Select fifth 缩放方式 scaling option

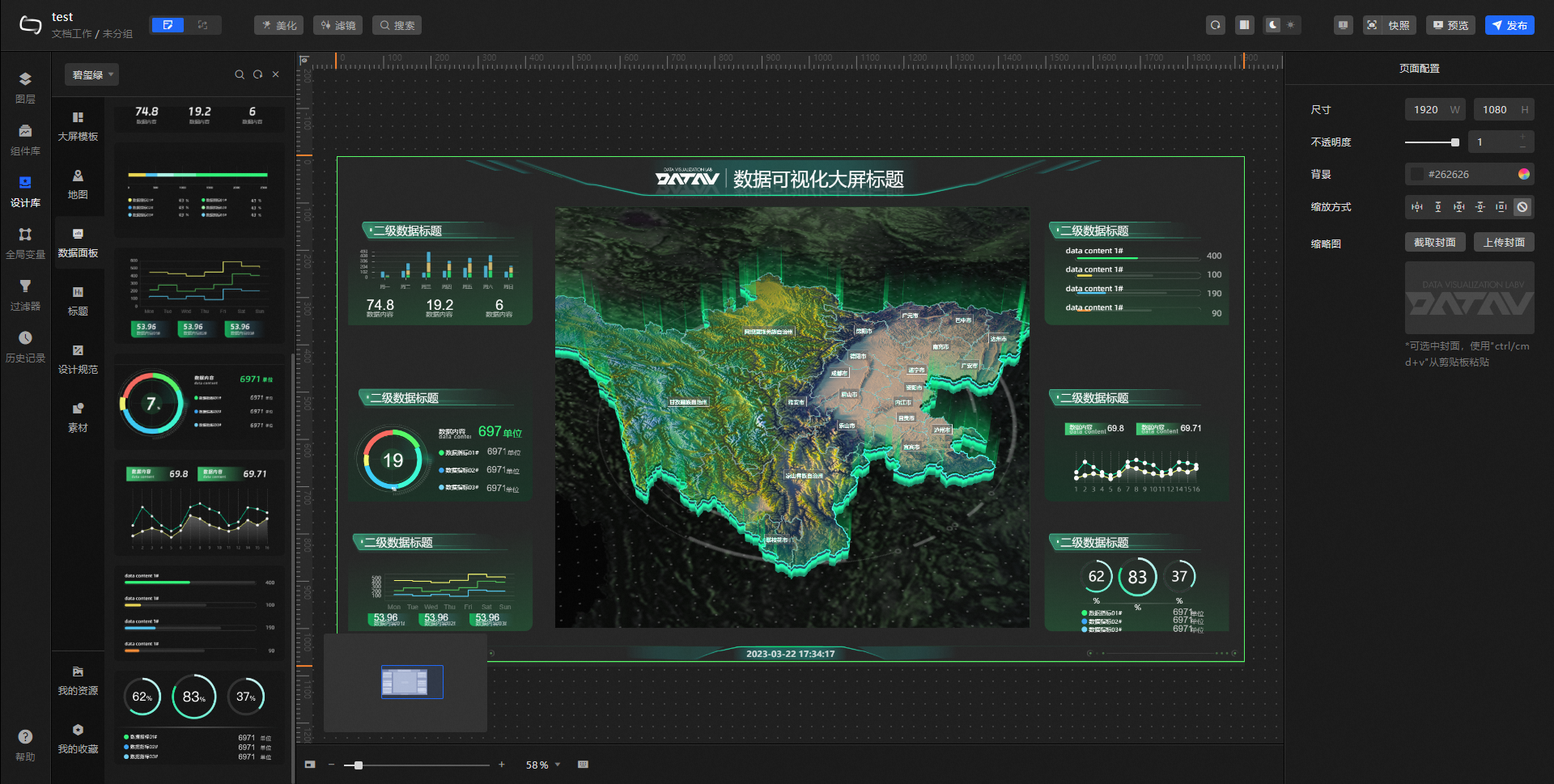click(1501, 207)
